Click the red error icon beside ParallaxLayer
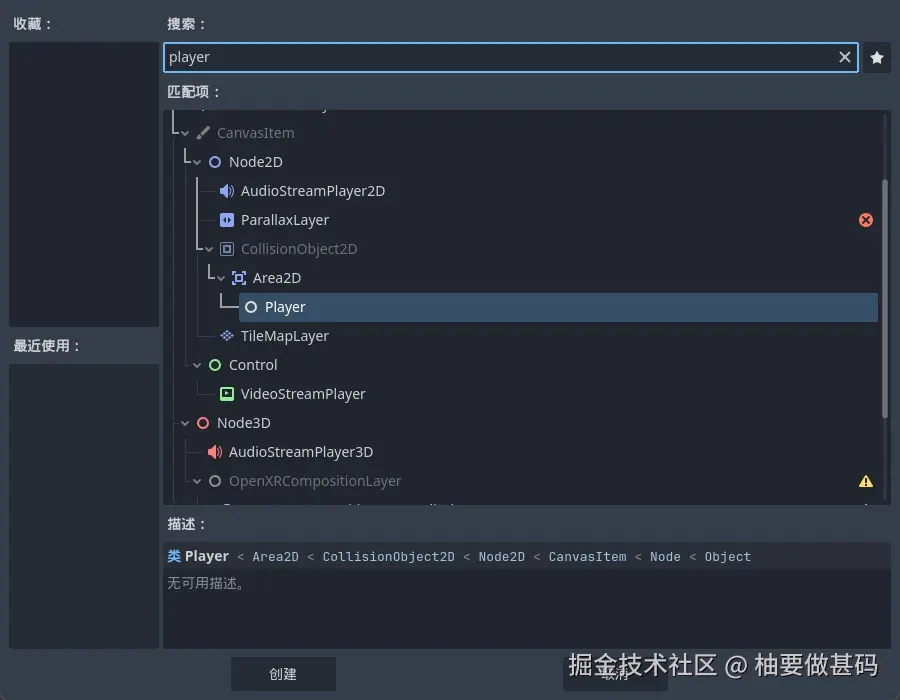This screenshot has width=900, height=700. 865,219
